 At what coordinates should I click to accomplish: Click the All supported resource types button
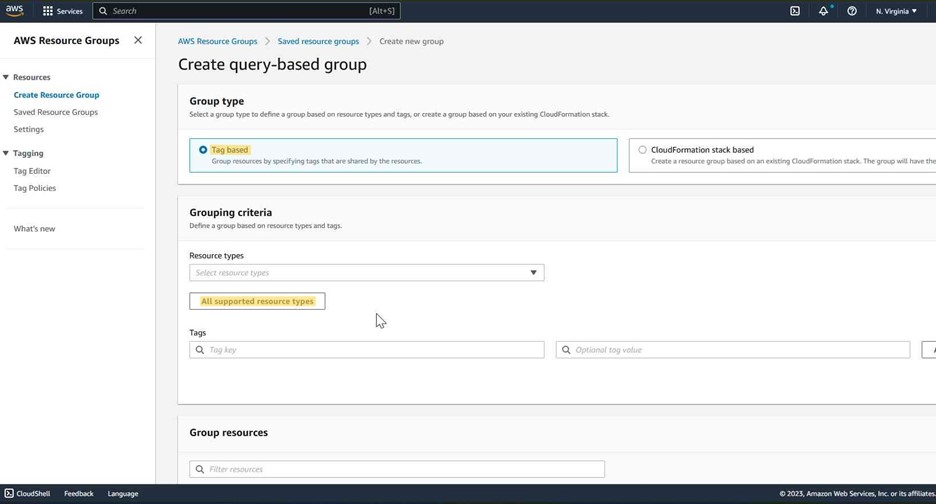257,301
